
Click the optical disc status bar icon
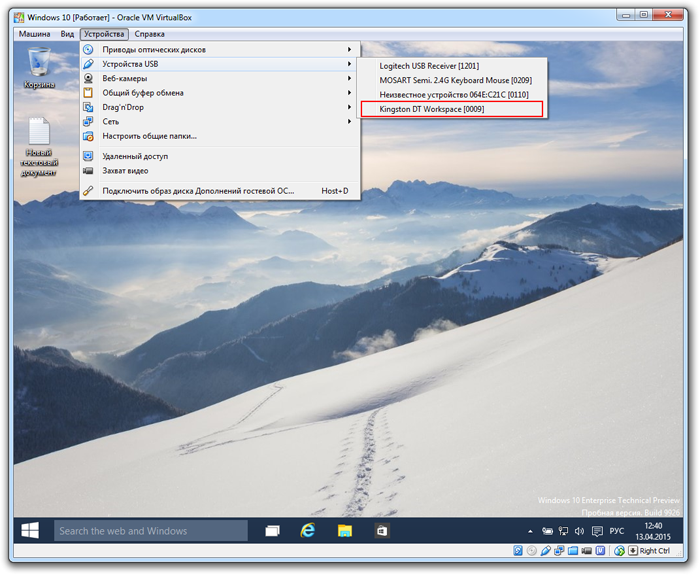532,550
